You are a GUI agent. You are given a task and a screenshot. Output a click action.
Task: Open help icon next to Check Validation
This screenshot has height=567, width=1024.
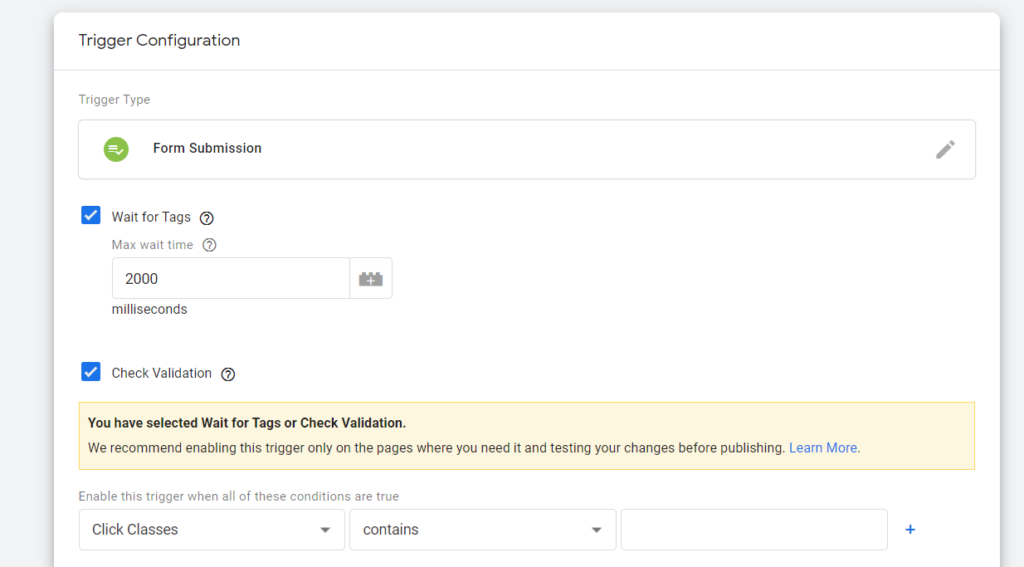point(228,374)
